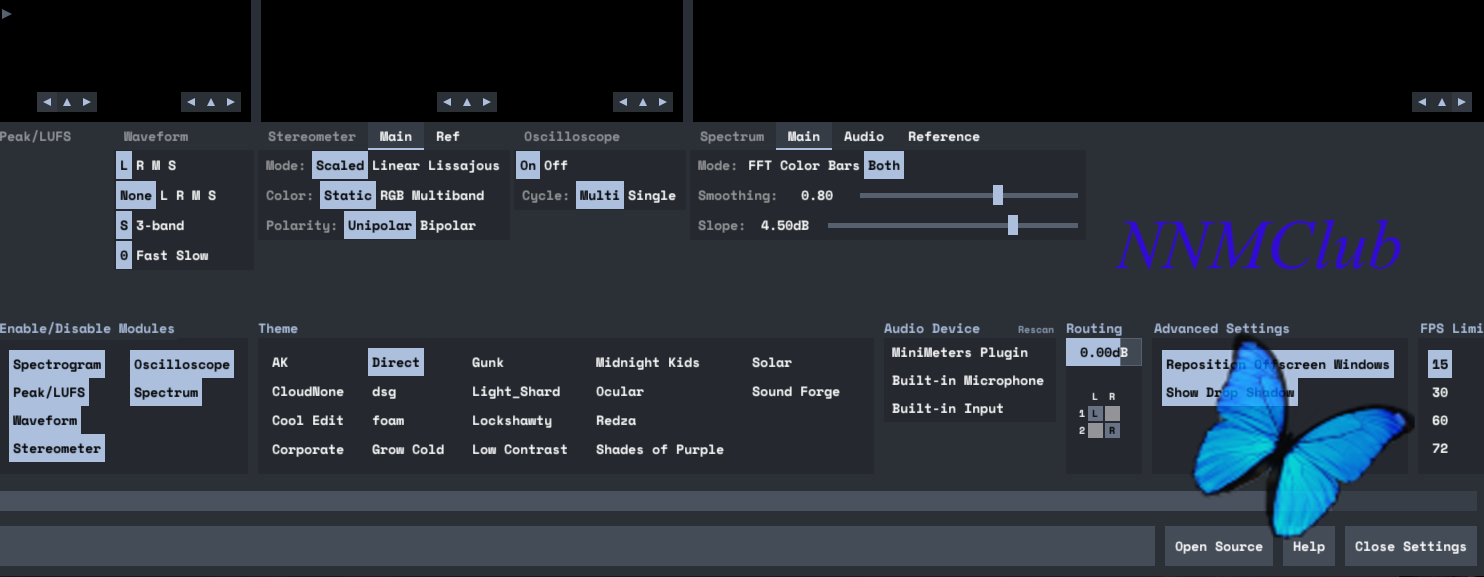Click the left arrow above the Peak/LUFS label

click(x=46, y=102)
